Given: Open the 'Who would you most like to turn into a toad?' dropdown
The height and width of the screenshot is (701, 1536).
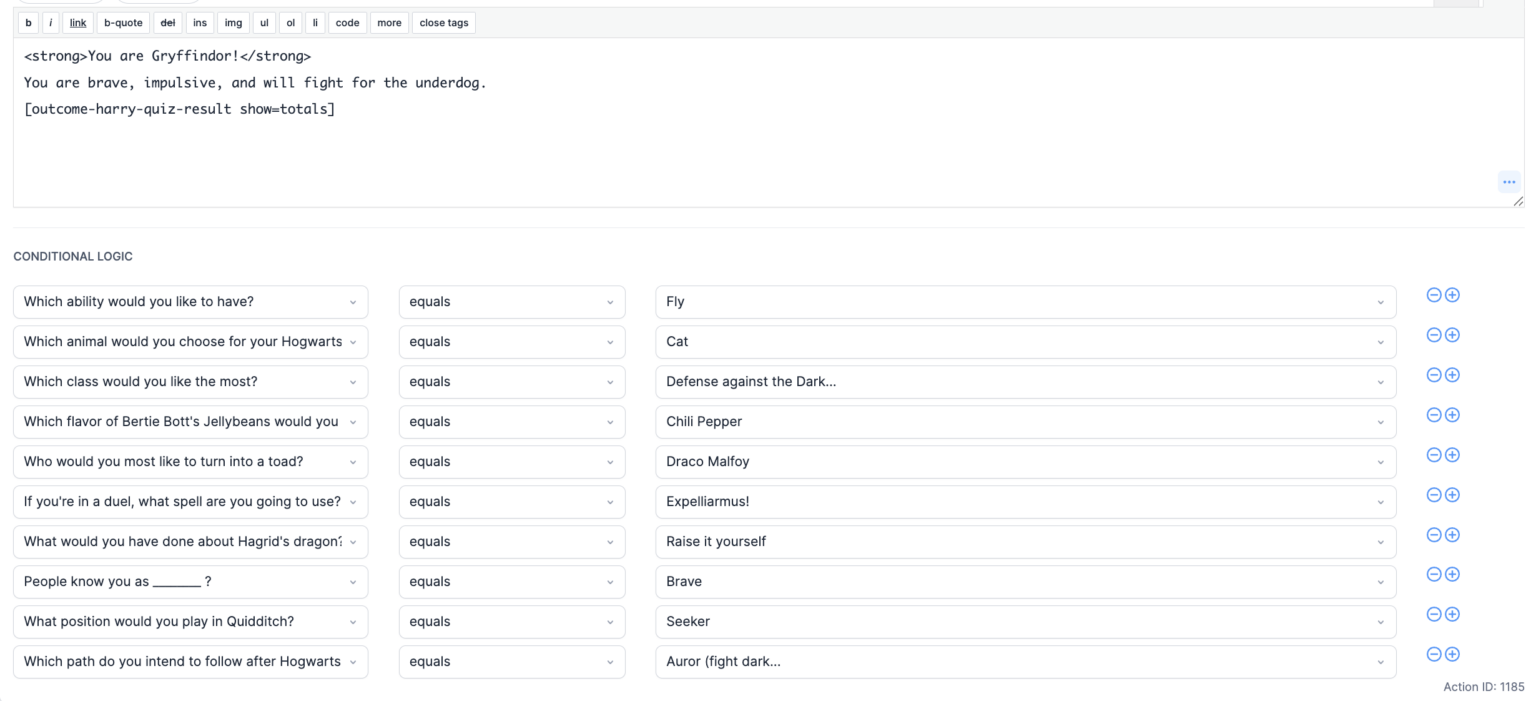Looking at the screenshot, I should (190, 462).
